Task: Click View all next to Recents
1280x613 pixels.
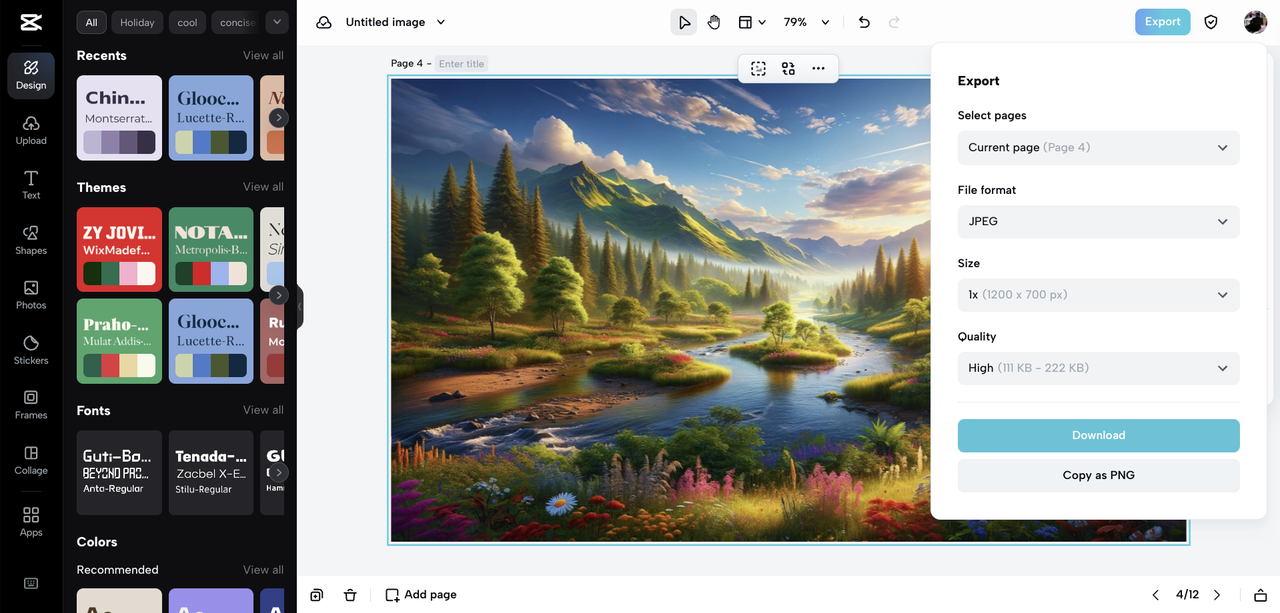Action: tap(263, 56)
